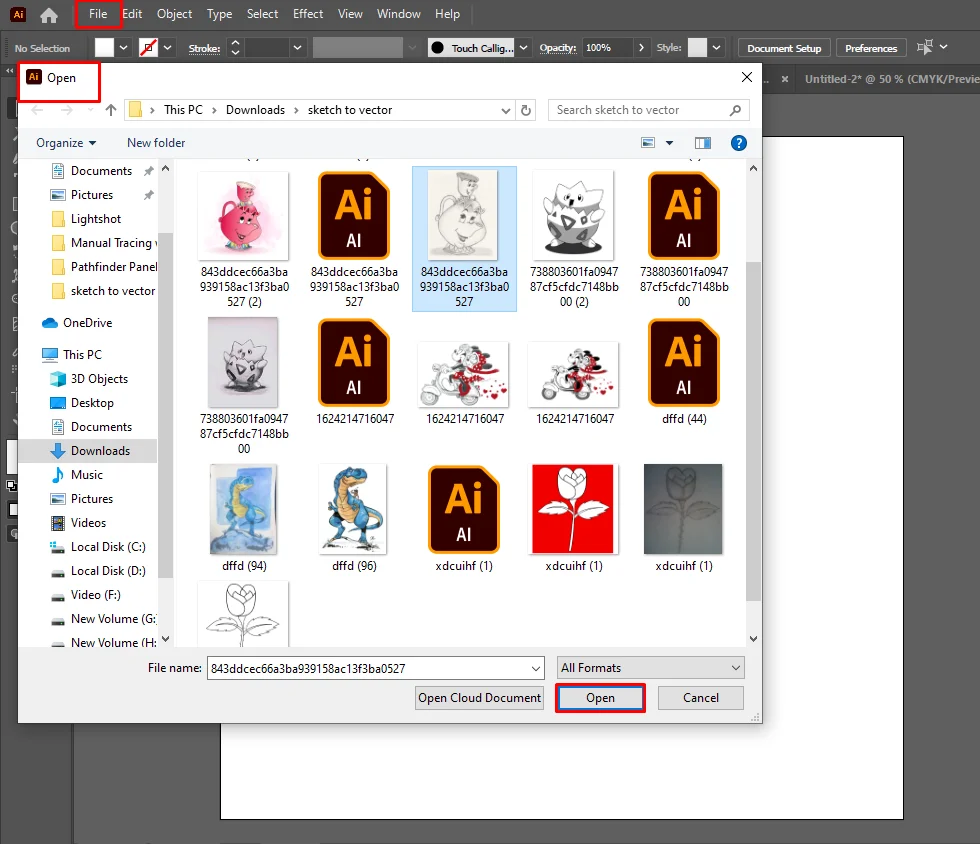Click the Preferences button
Screen dimensions: 980x844
click(871, 48)
